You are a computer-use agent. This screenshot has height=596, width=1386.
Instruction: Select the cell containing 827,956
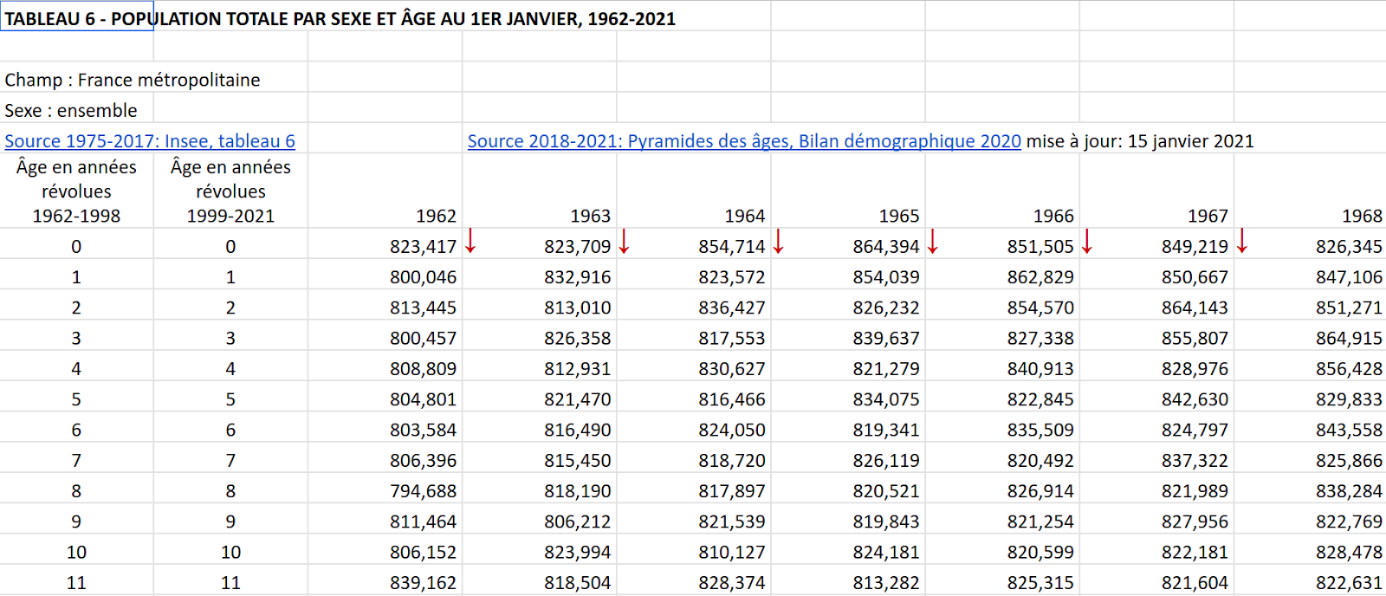tap(1156, 521)
